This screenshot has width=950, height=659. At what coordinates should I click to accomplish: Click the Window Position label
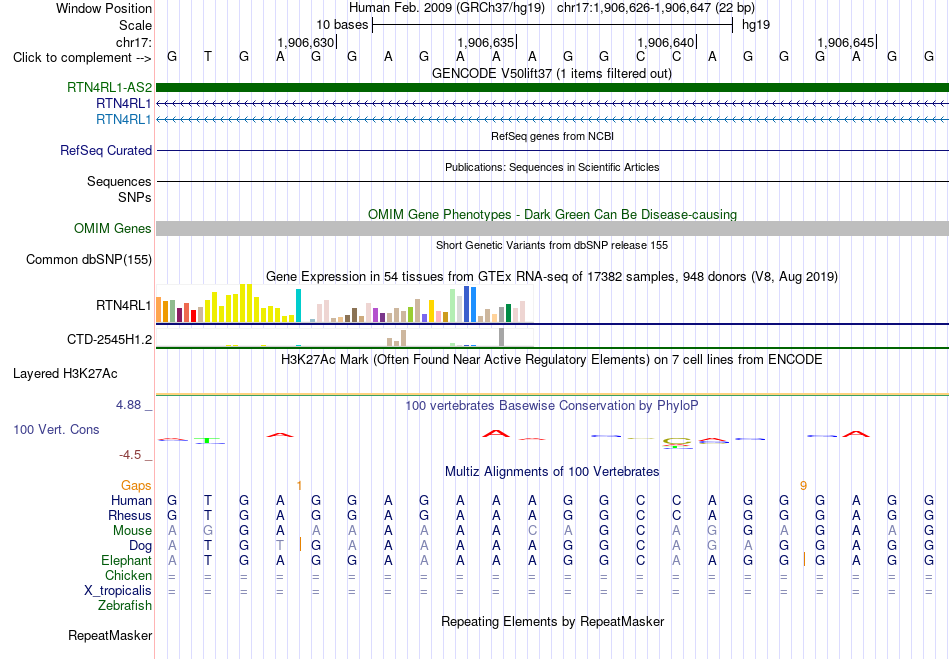[x=104, y=8]
